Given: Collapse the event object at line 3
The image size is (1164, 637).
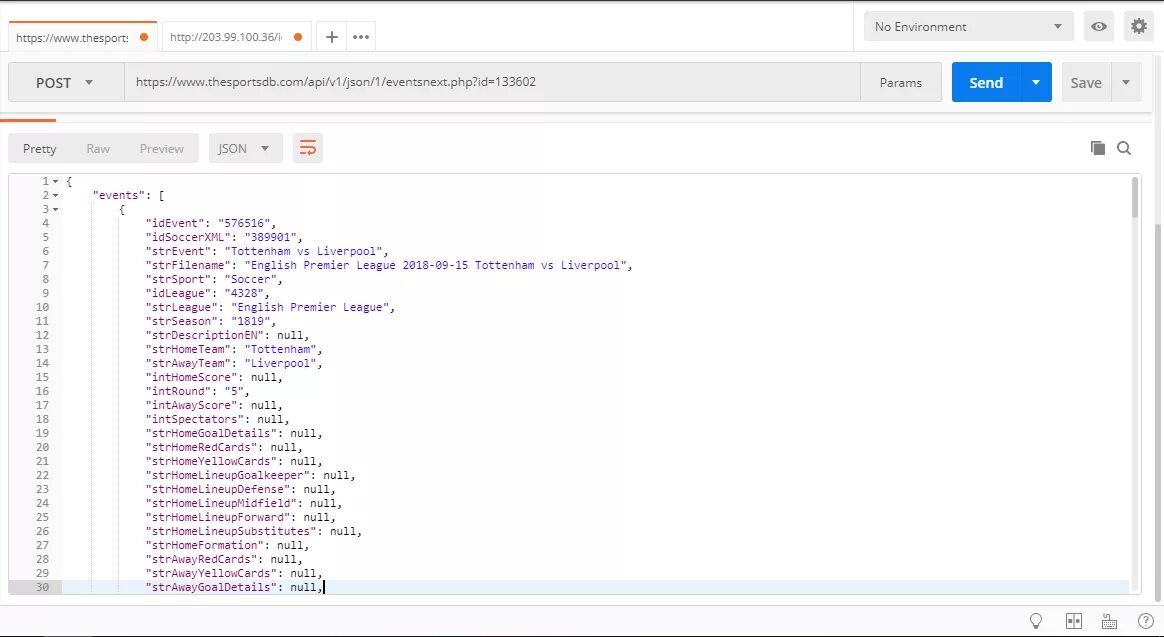Looking at the screenshot, I should click(55, 209).
